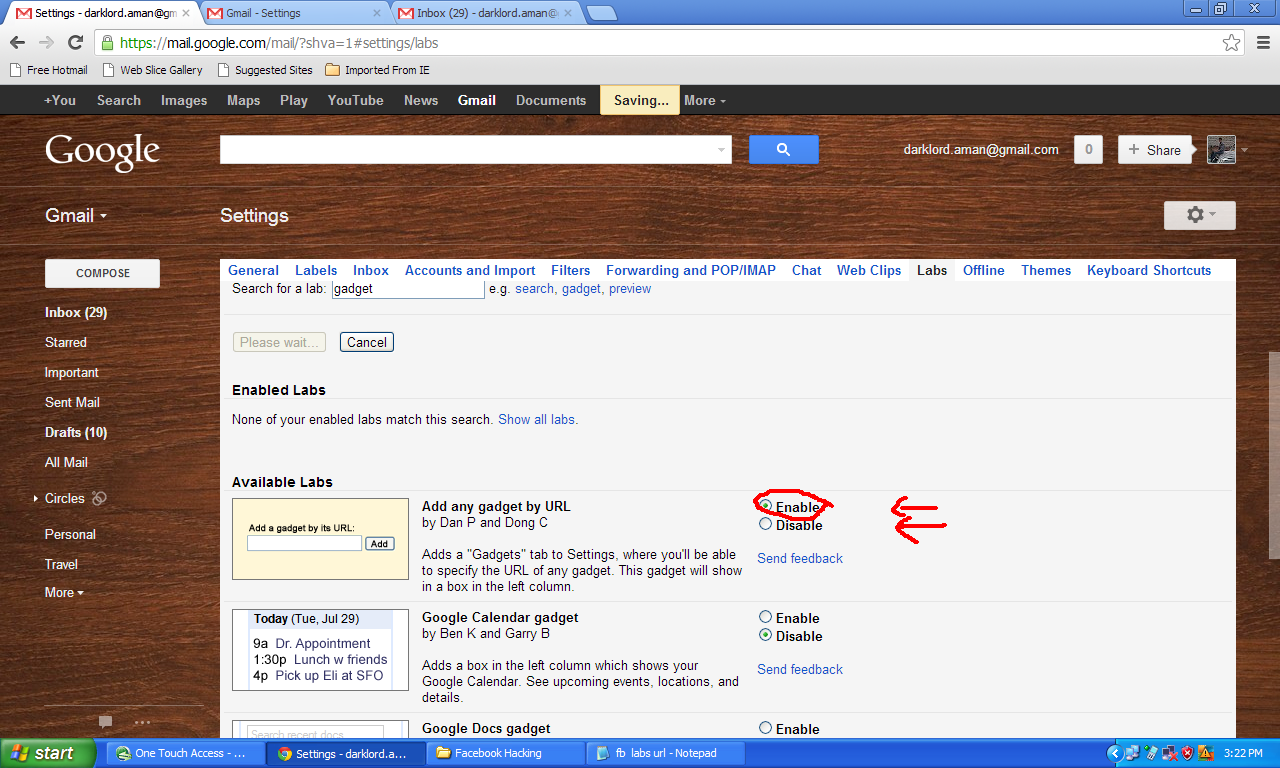Open Forwarding and POP/IMAP tab
The image size is (1280, 768).
691,270
